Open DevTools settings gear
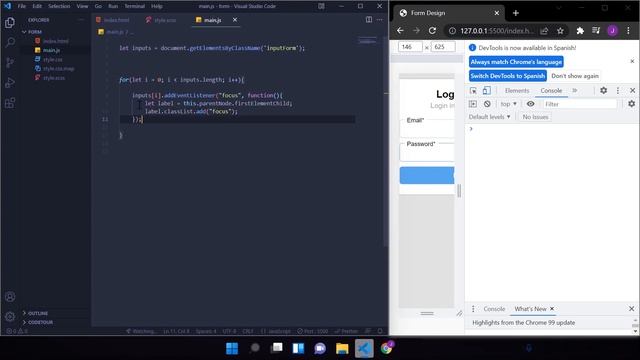The height and width of the screenshot is (360, 640). (603, 91)
